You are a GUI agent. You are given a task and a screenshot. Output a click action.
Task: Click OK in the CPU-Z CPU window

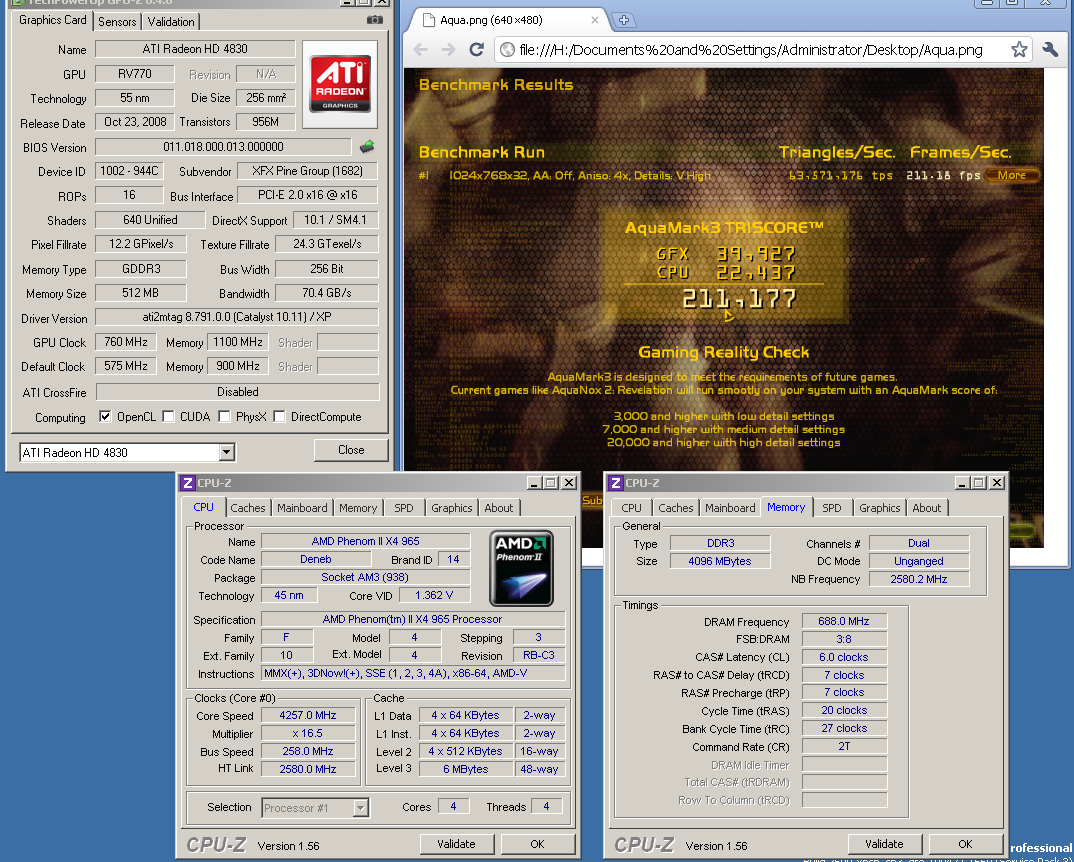538,844
